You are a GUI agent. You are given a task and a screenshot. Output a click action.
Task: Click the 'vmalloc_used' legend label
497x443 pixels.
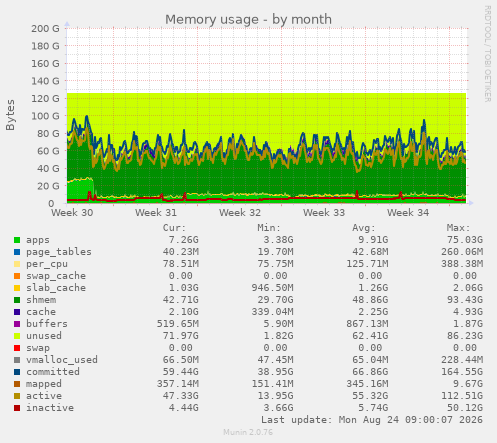coord(62,360)
